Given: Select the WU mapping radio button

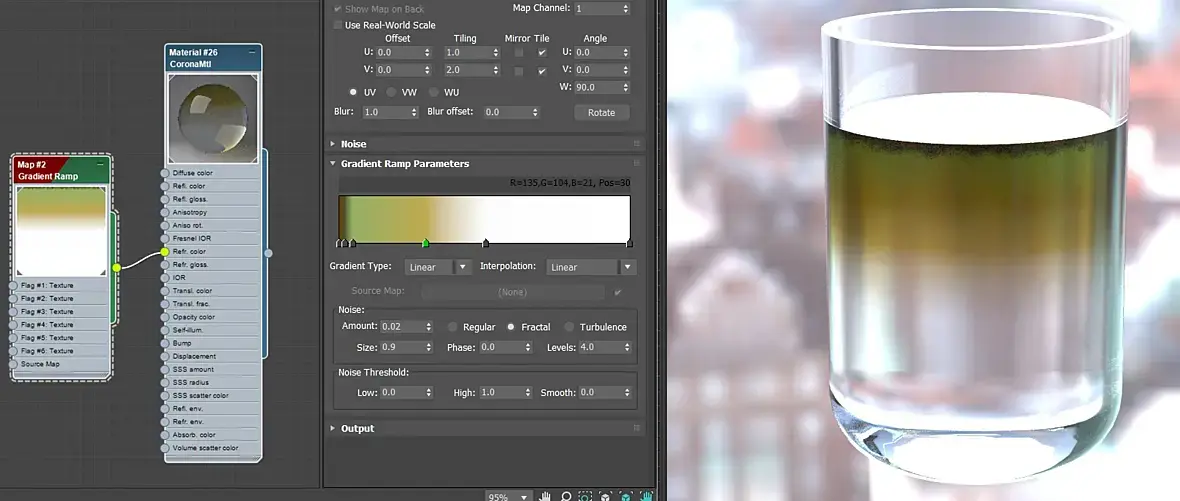Looking at the screenshot, I should pyautogui.click(x=433, y=92).
